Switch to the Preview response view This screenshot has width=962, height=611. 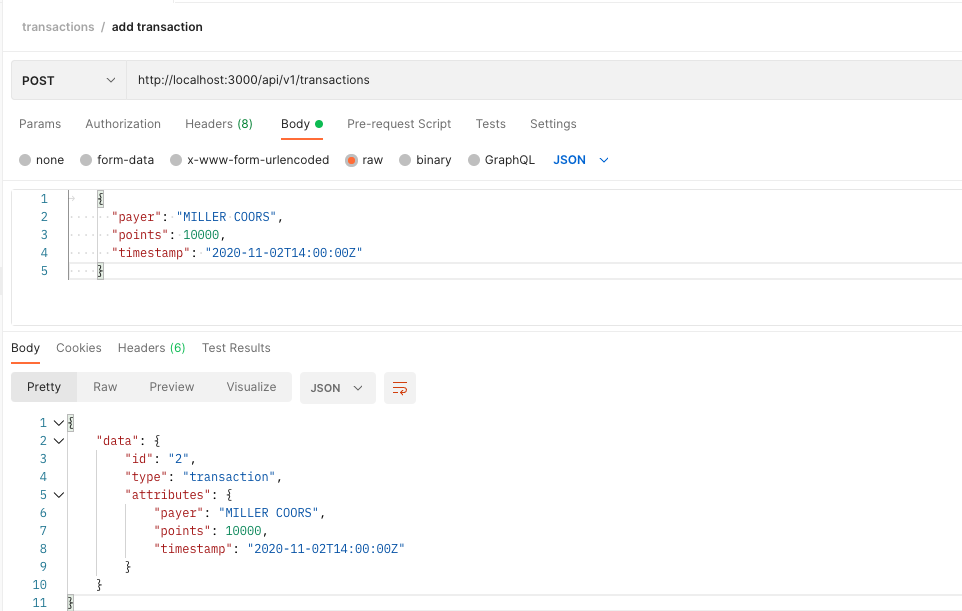[172, 387]
